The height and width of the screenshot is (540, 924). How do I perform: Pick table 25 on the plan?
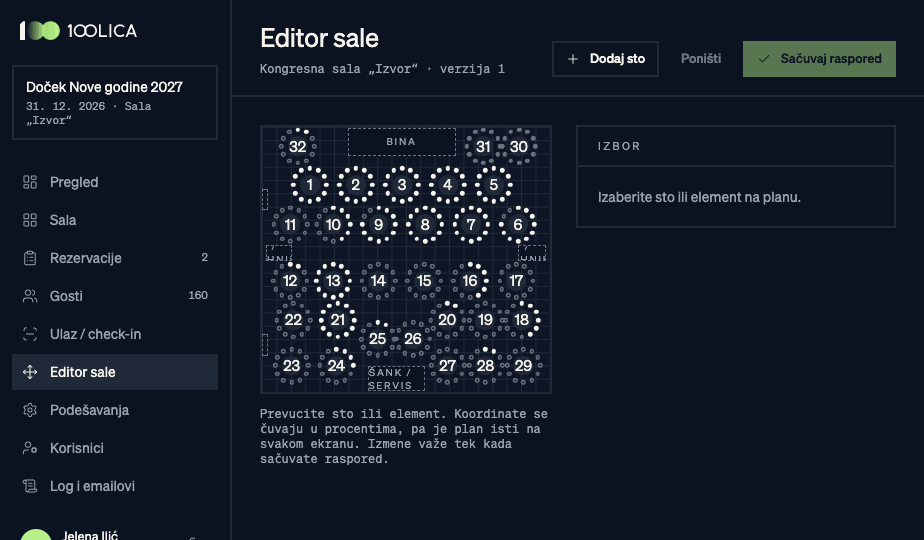[x=378, y=339]
